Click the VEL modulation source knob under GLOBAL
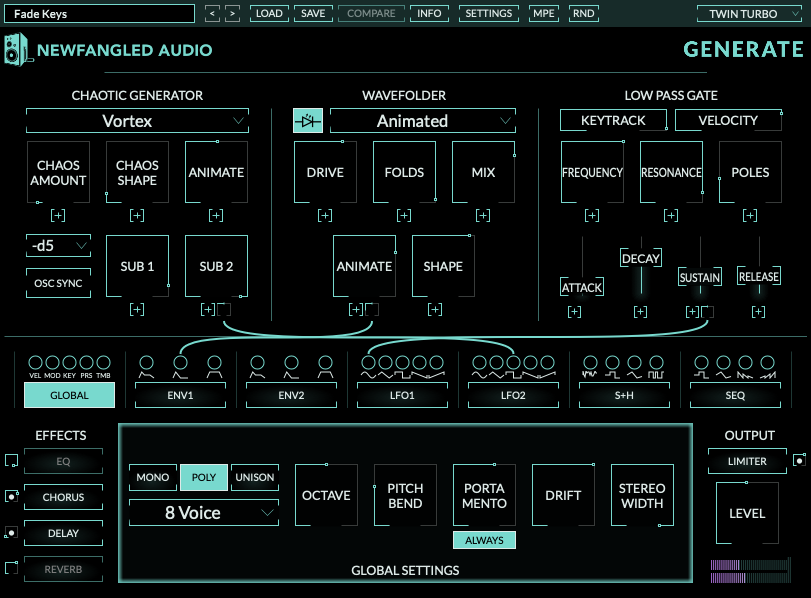 coord(35,362)
